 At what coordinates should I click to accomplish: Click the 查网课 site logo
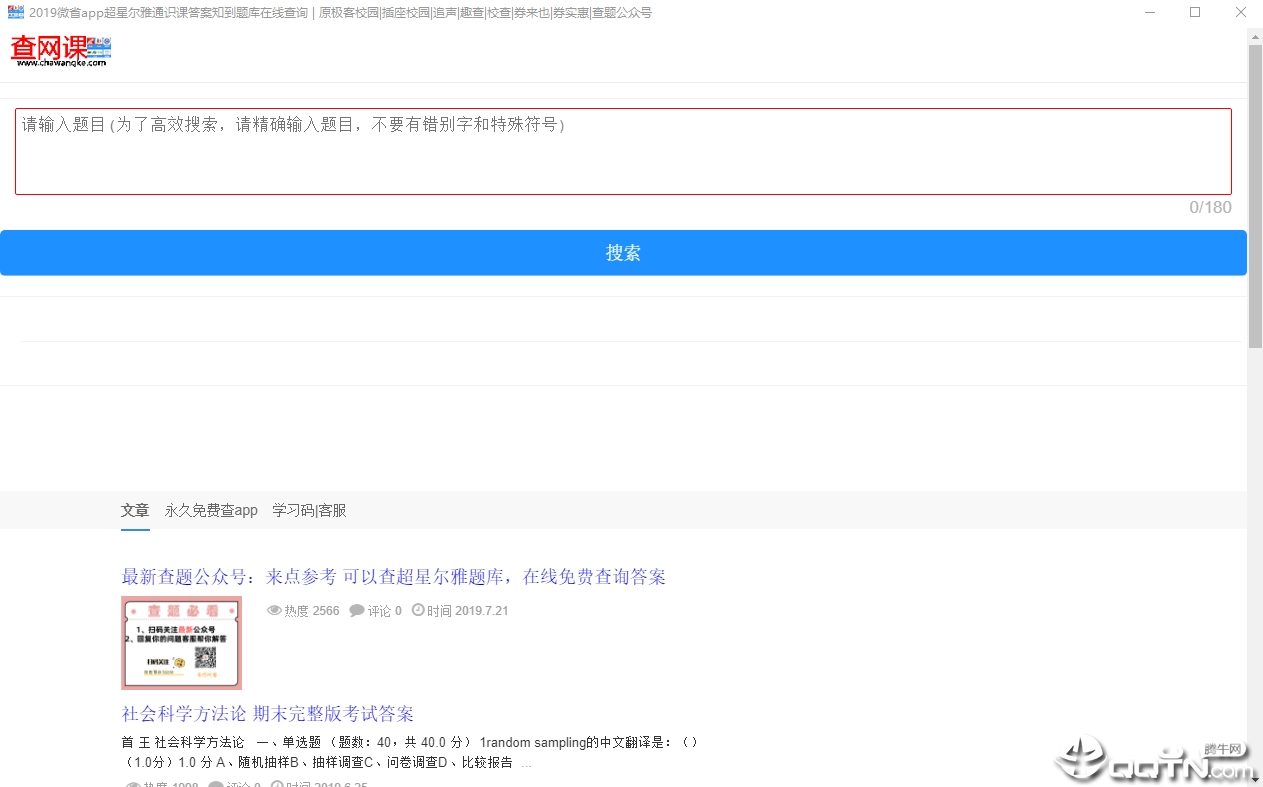tap(61, 51)
